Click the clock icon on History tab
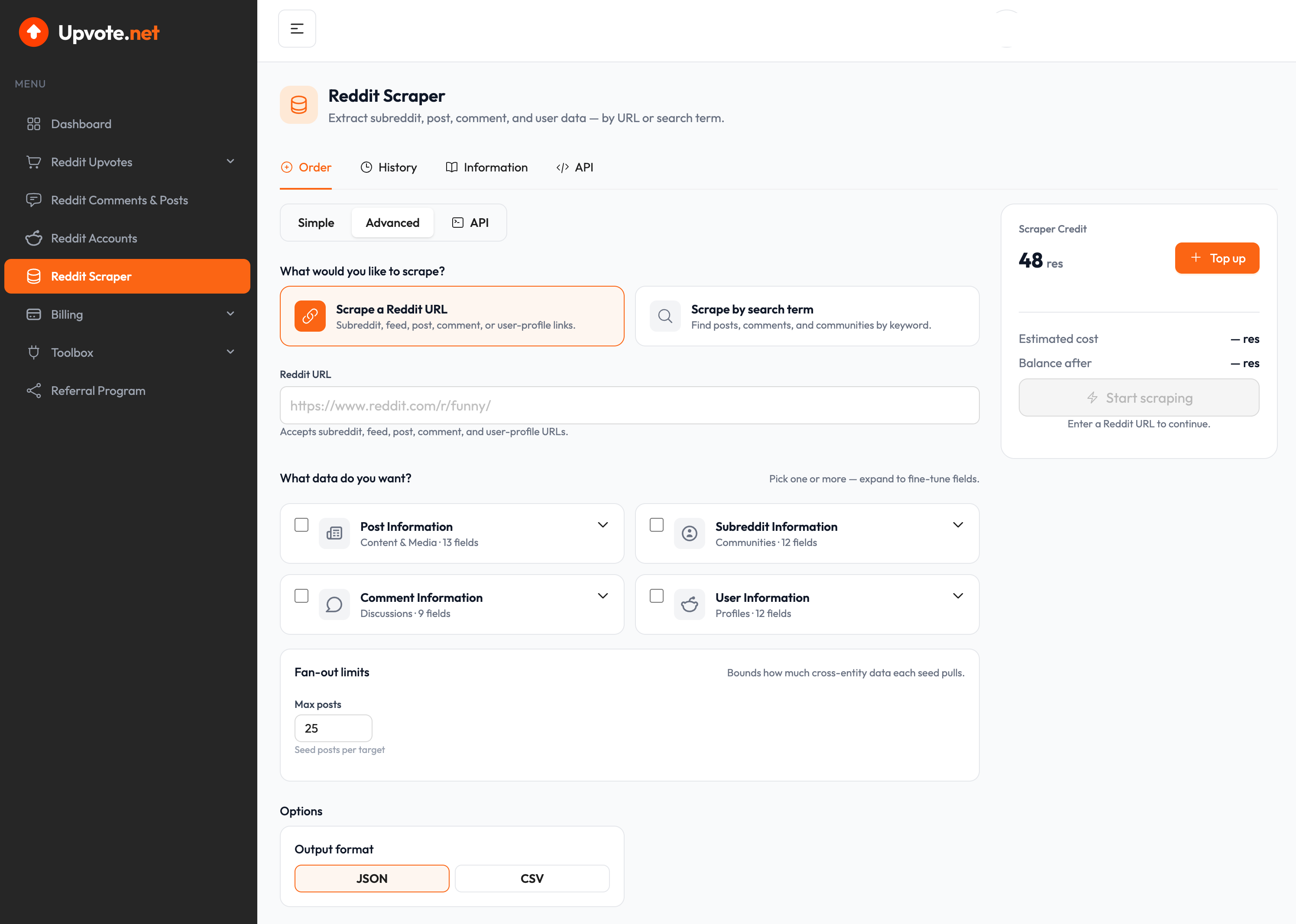 point(366,167)
